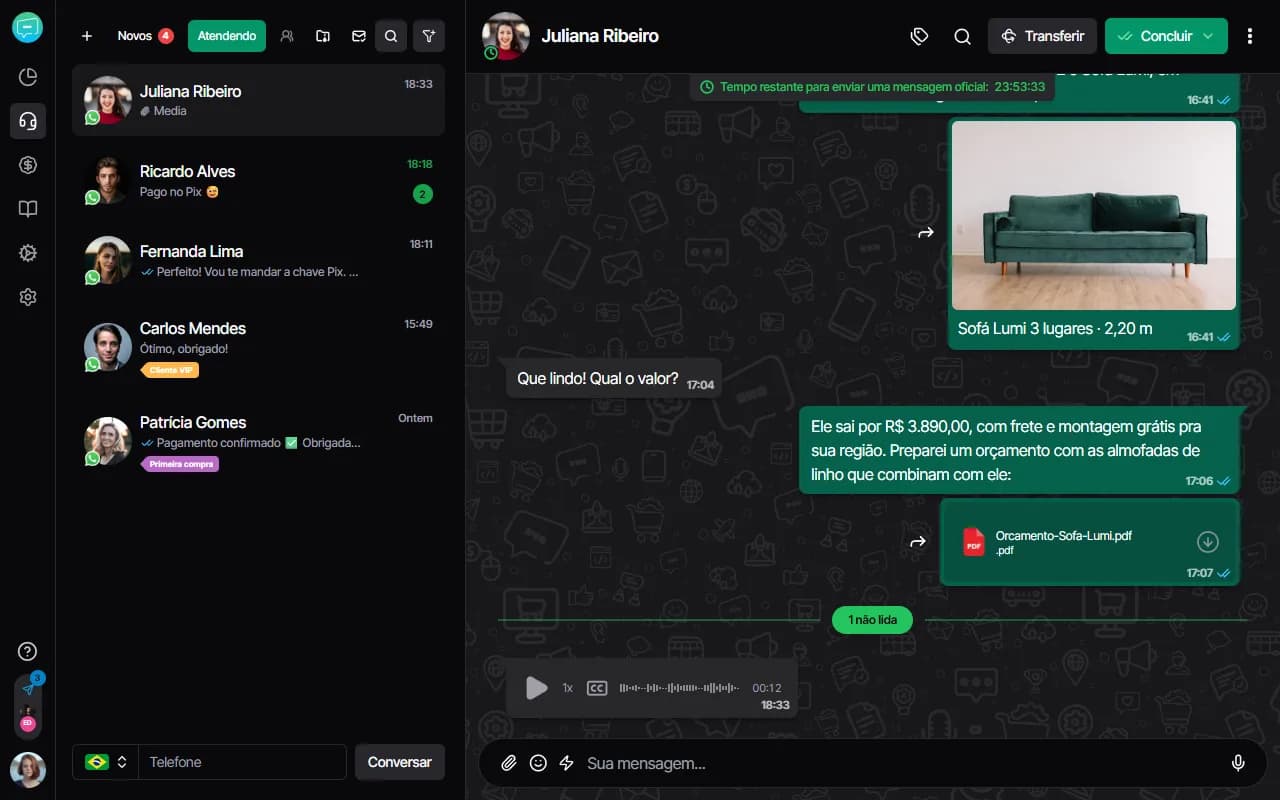Switch to the Novos tab
Screen dimensions: 1280x800
click(145, 36)
